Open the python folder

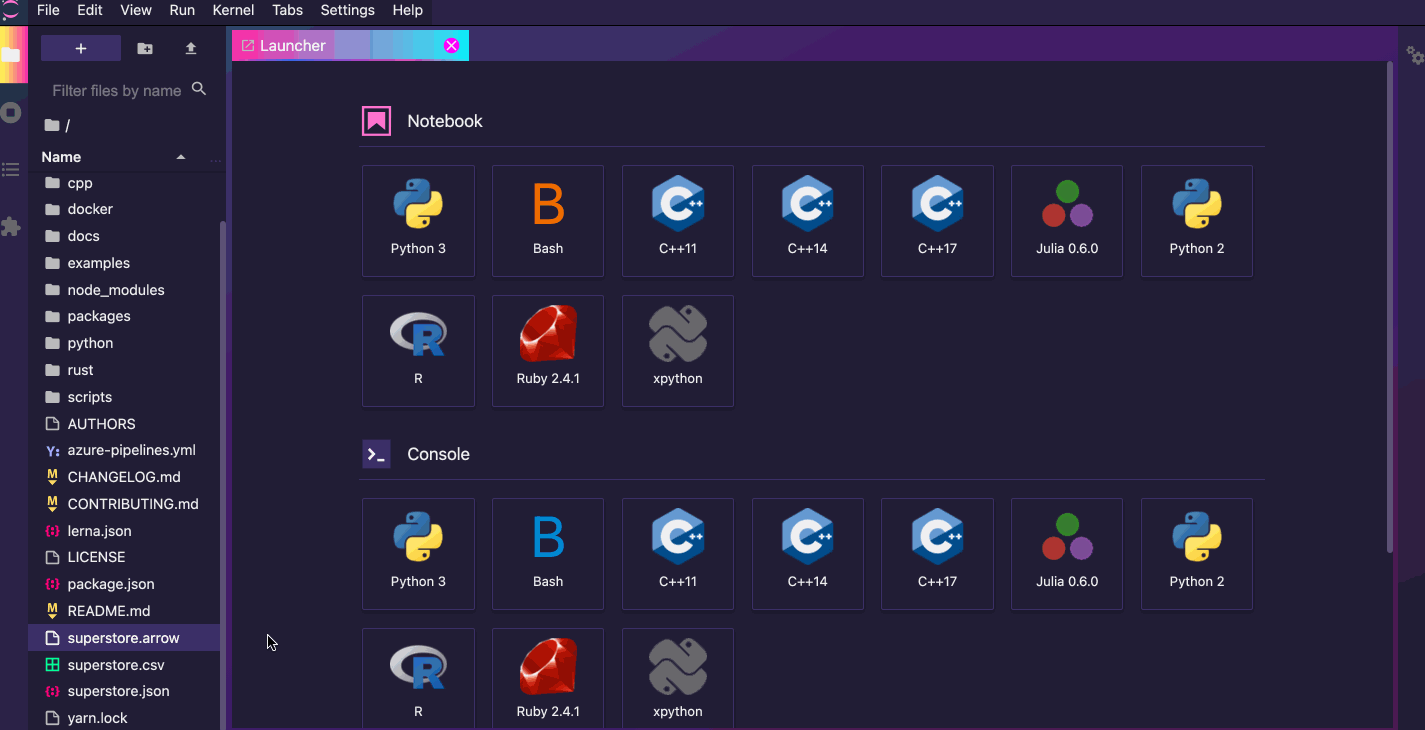coord(124,343)
